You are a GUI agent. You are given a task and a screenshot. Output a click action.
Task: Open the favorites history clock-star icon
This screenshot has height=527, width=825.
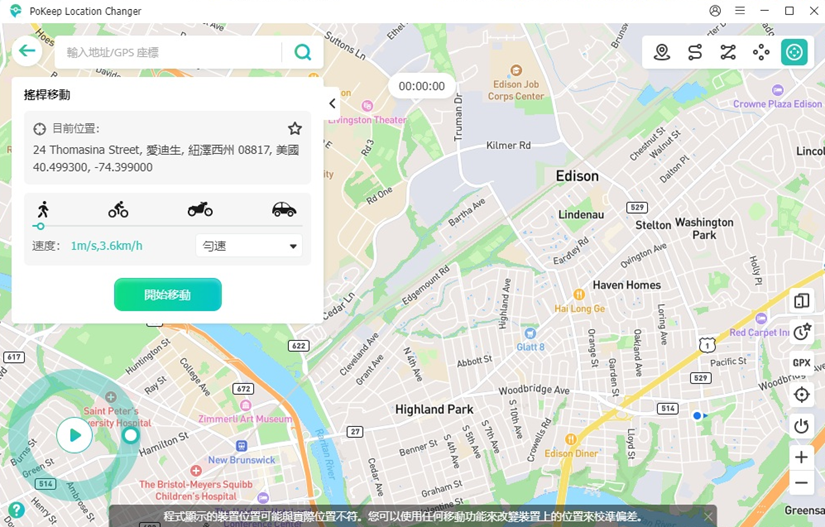(801, 332)
